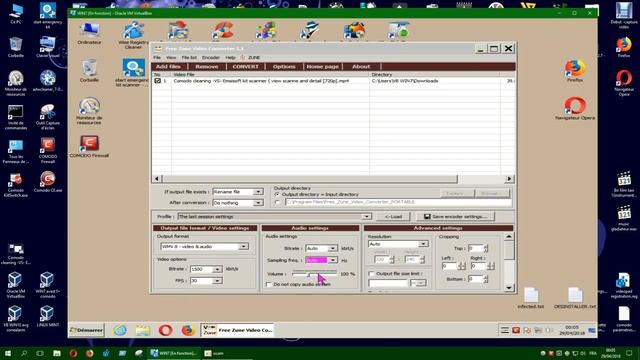Launch Opera from VM taskbar
The height and width of the screenshot is (360, 640).
coord(165,330)
